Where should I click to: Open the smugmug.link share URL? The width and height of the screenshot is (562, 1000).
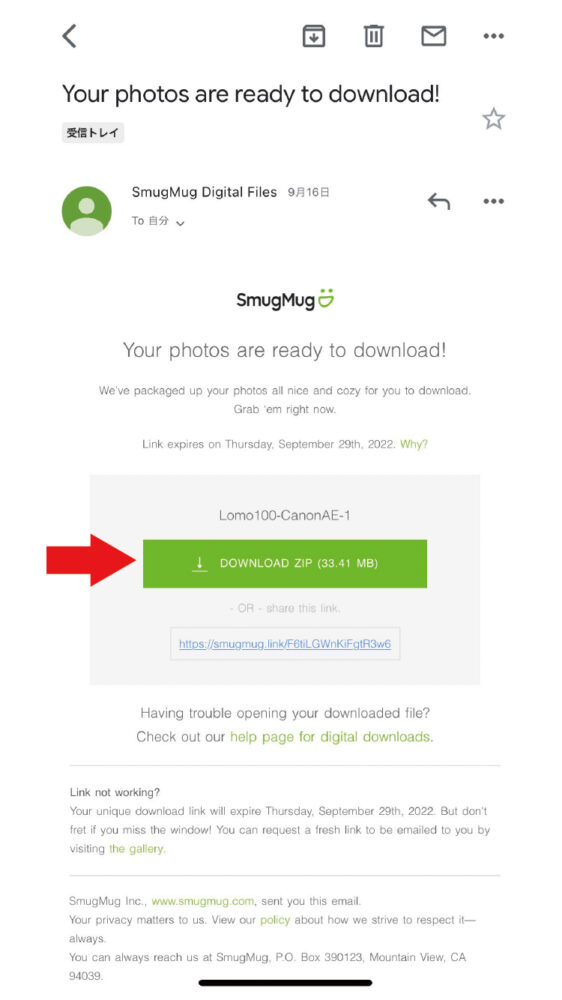pyautogui.click(x=285, y=644)
